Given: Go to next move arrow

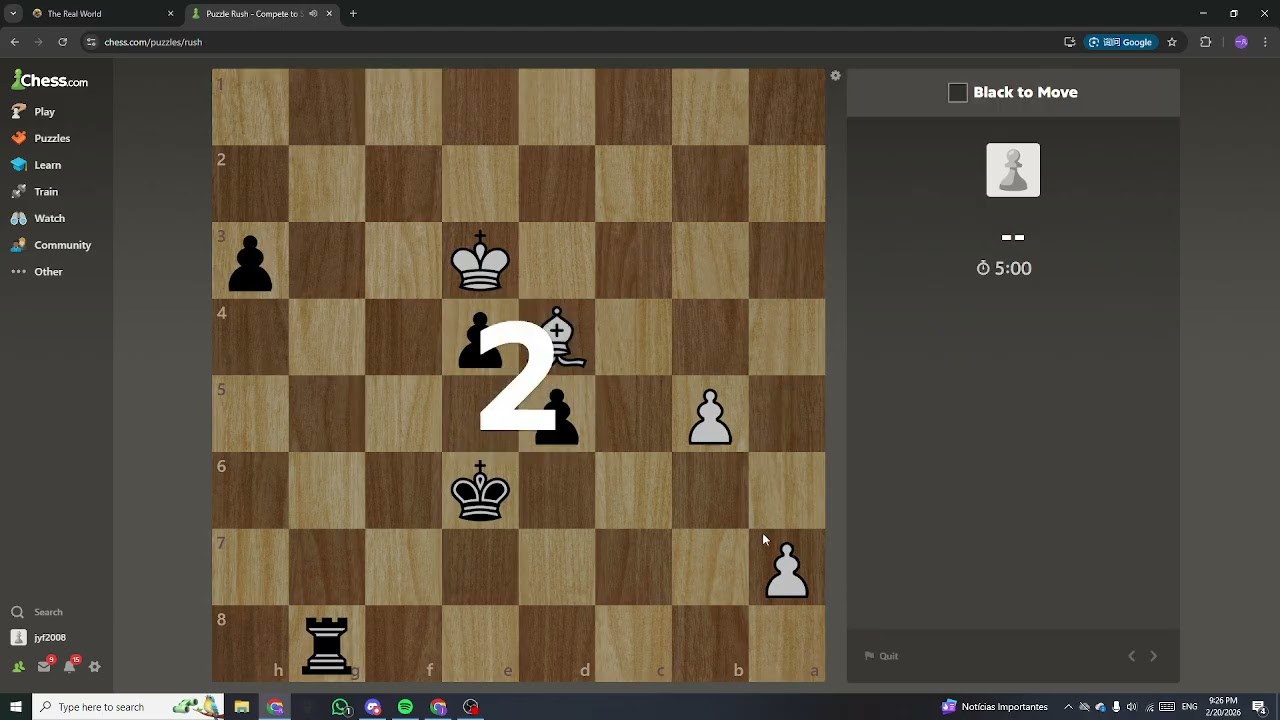Looking at the screenshot, I should coord(1153,656).
